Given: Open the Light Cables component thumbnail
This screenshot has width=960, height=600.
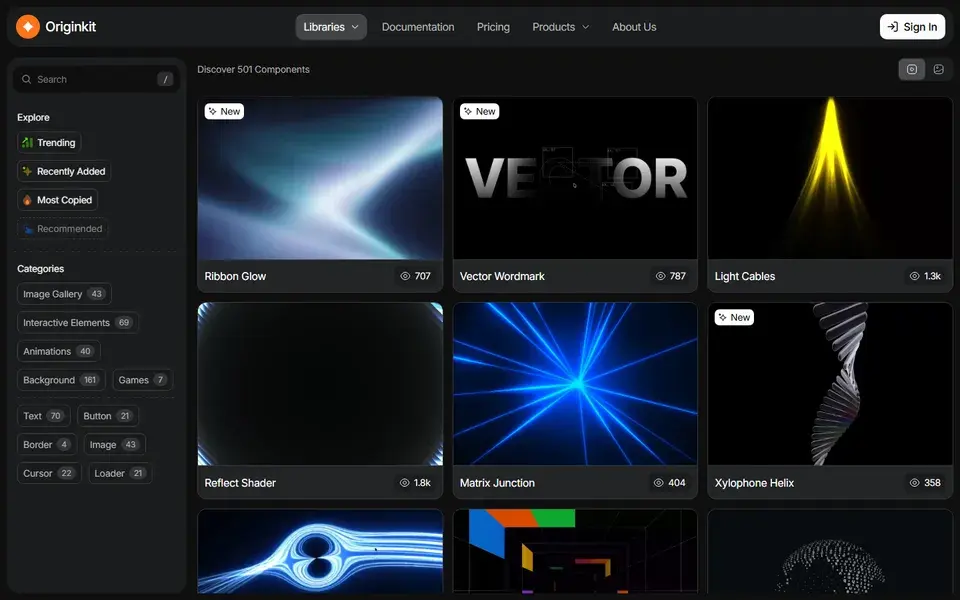Looking at the screenshot, I should tap(830, 178).
